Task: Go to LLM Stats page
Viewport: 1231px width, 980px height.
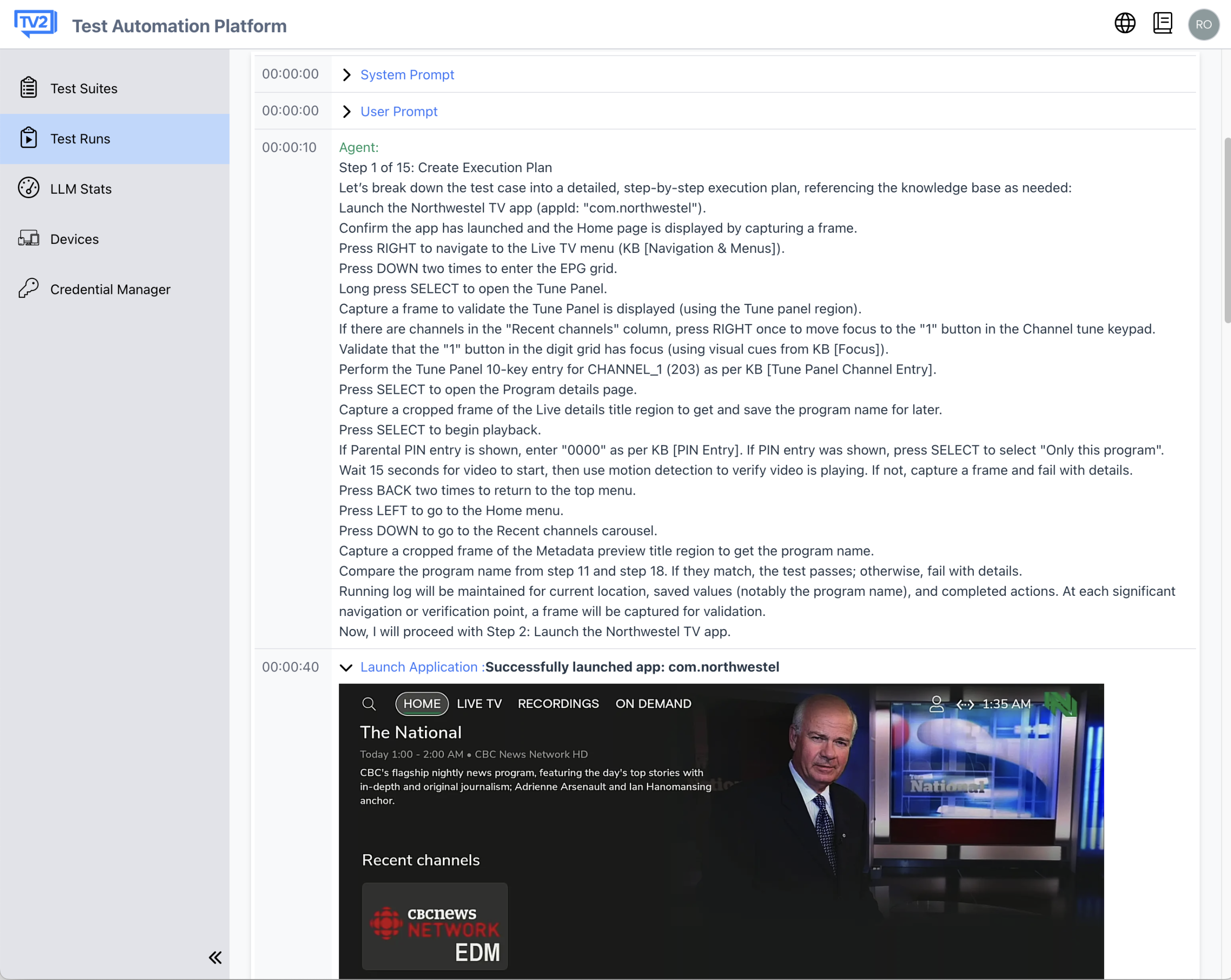Action: tap(80, 189)
